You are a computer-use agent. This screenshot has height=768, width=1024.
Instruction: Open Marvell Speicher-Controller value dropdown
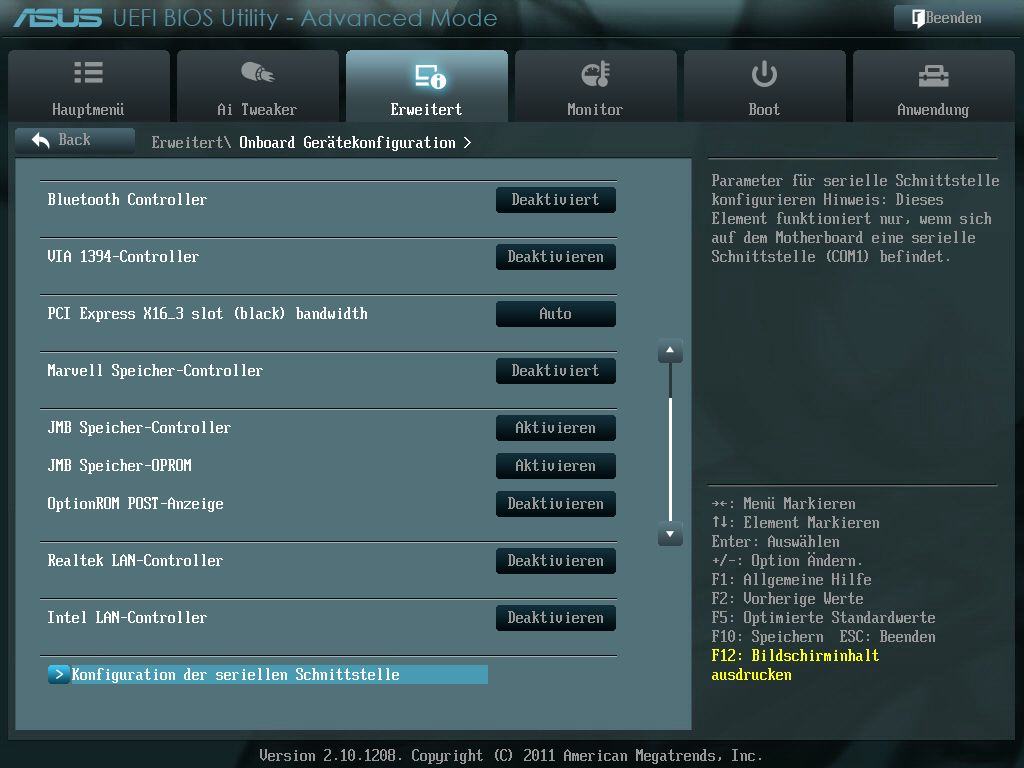click(x=555, y=371)
